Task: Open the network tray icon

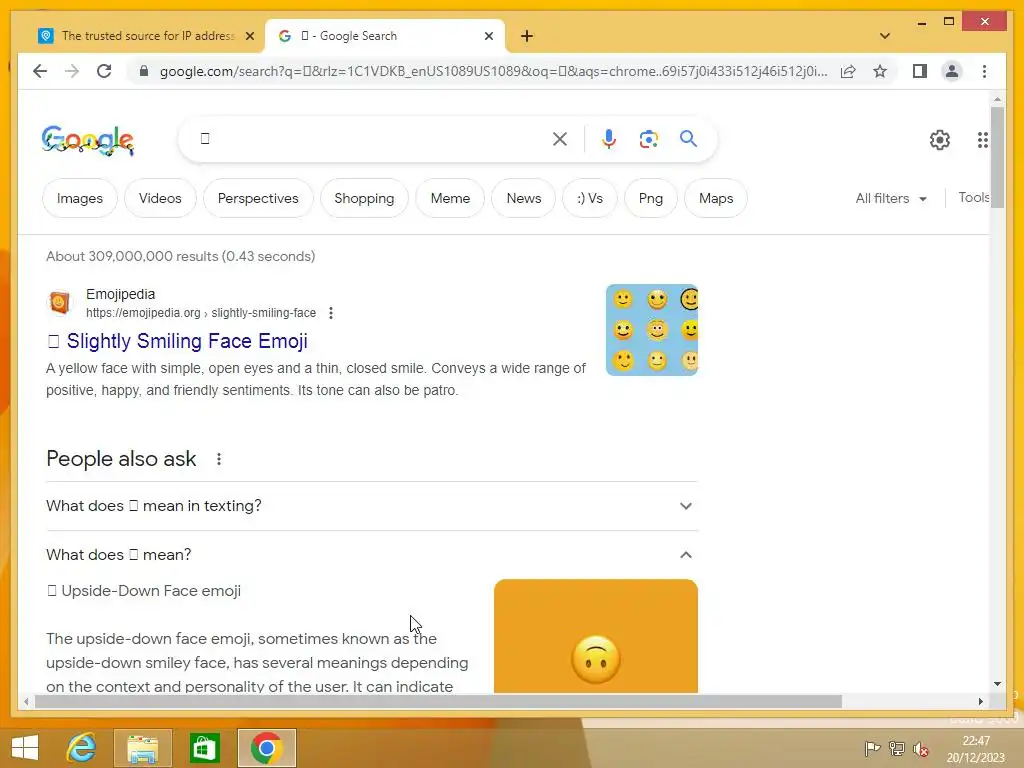Action: pos(897,748)
